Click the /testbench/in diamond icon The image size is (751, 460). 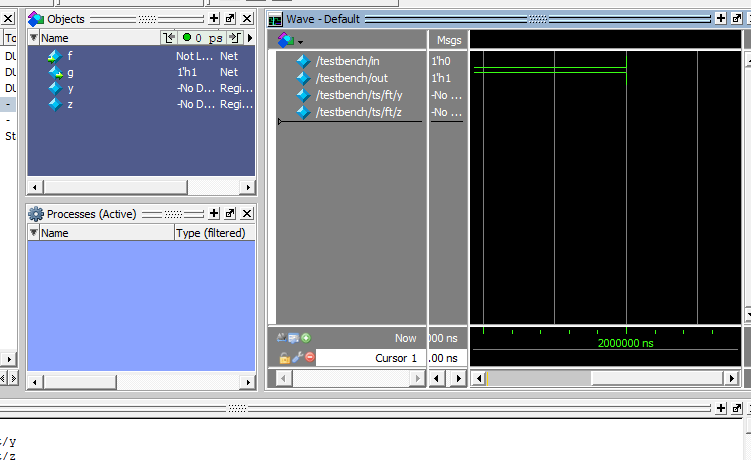(303, 61)
